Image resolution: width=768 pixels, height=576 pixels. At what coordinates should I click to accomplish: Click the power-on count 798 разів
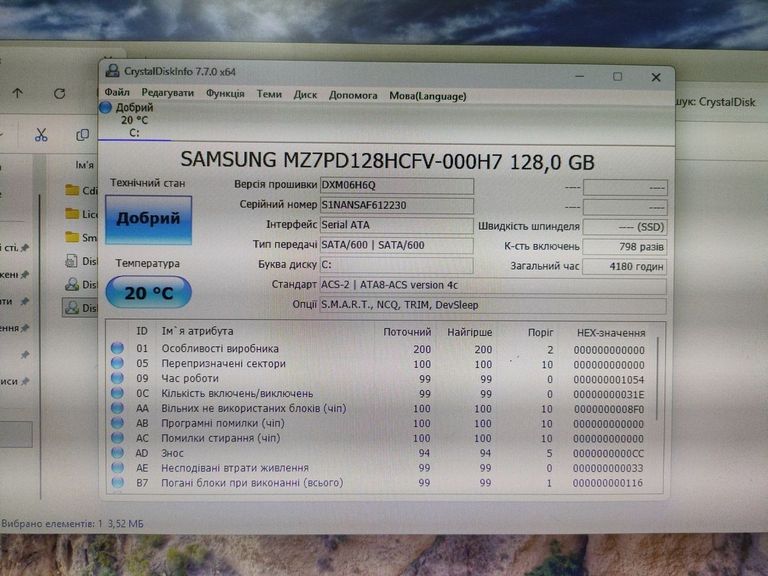[x=624, y=247]
